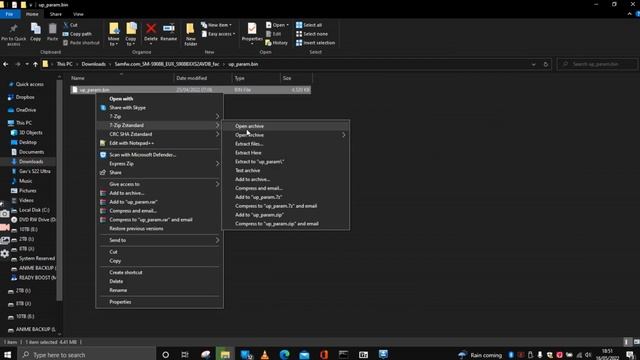Expand the Give access to submenu
Image resolution: width=640 pixels, height=360 pixels.
click(159, 184)
